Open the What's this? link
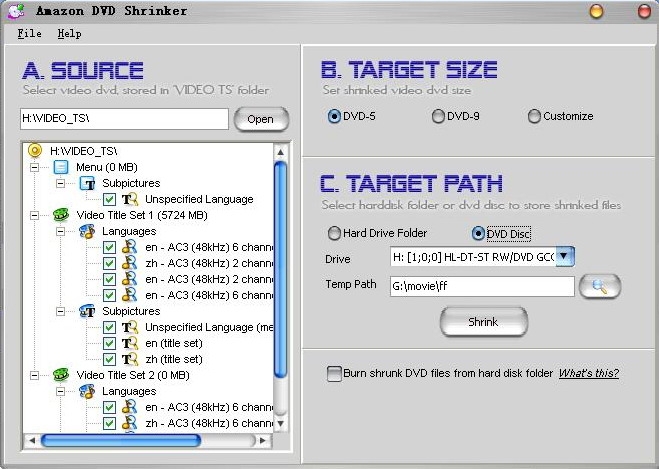659x469 pixels. pyautogui.click(x=588, y=373)
